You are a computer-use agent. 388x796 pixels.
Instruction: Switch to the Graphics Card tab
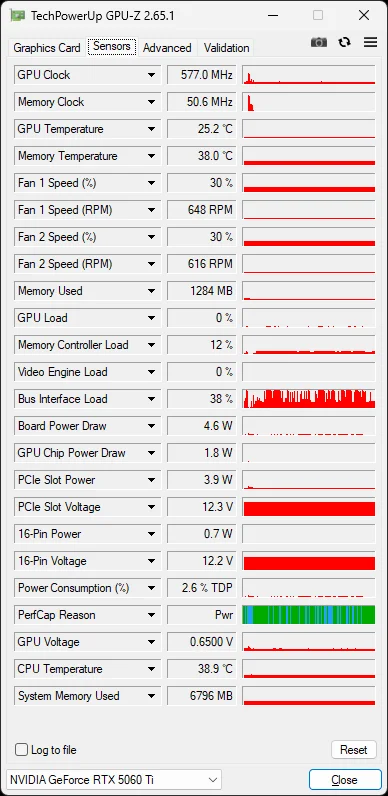pos(47,48)
